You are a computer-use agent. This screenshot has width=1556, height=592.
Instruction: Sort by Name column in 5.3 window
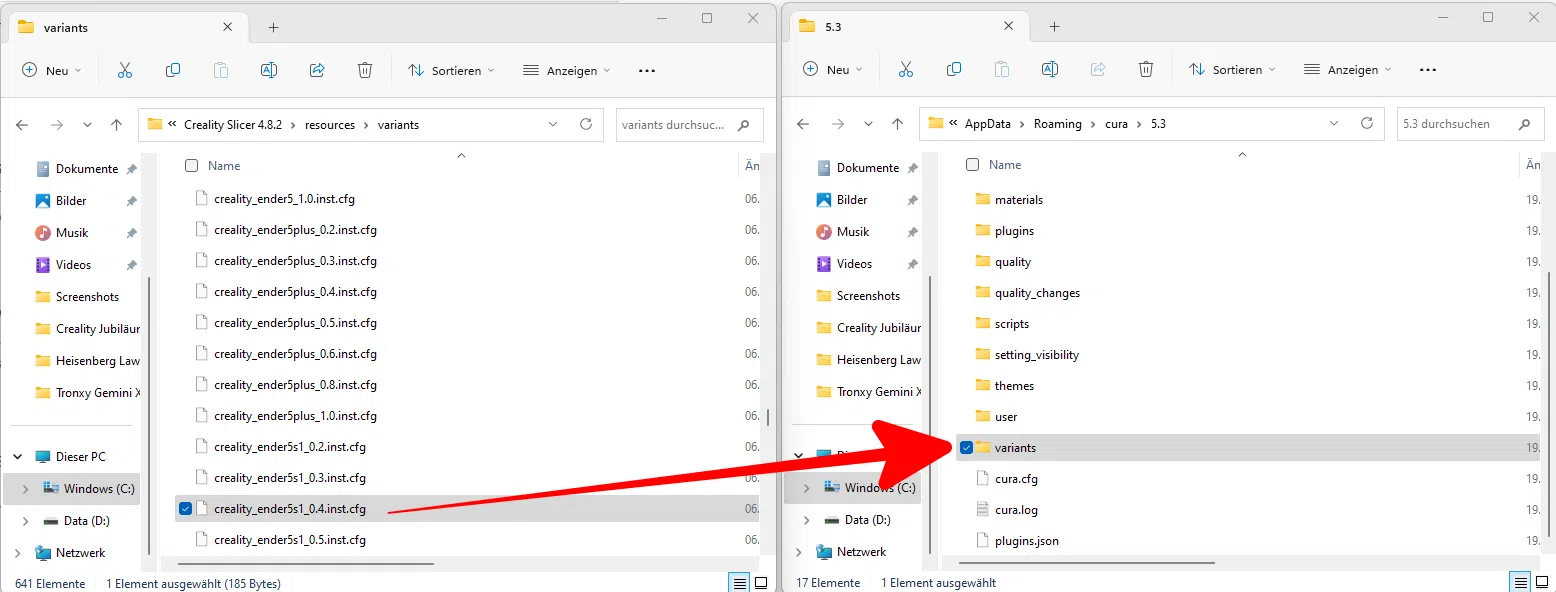pos(1005,165)
